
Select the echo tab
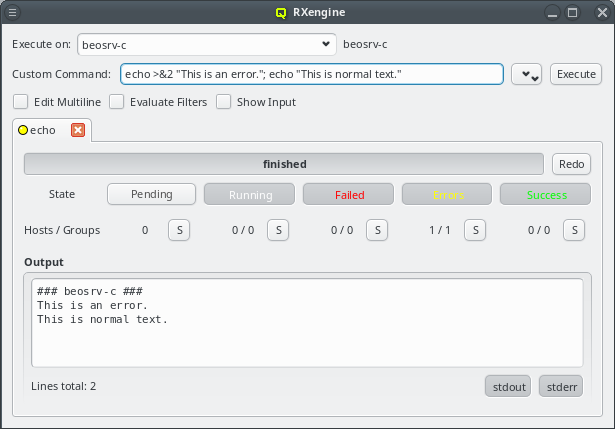[43, 131]
